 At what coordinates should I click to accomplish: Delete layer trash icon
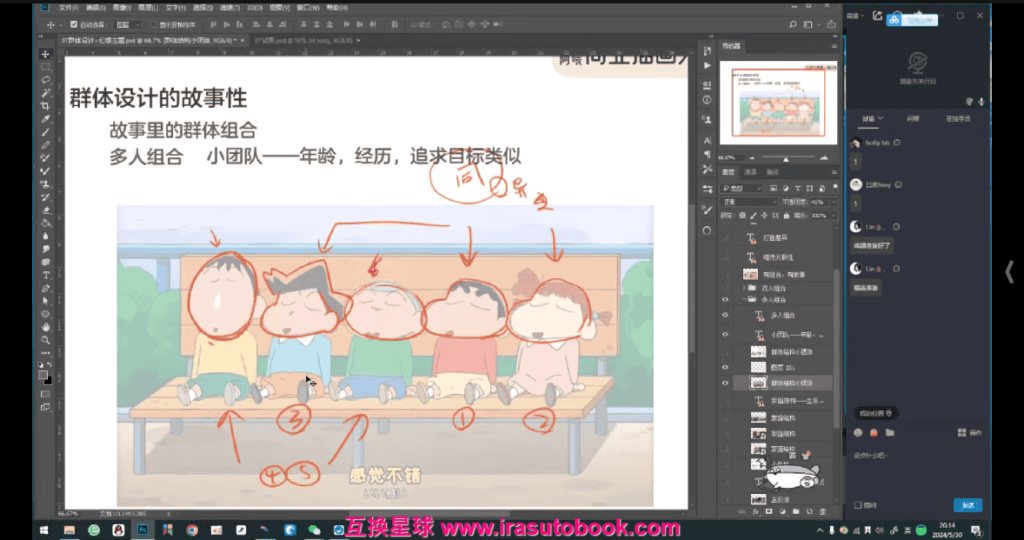(823, 512)
